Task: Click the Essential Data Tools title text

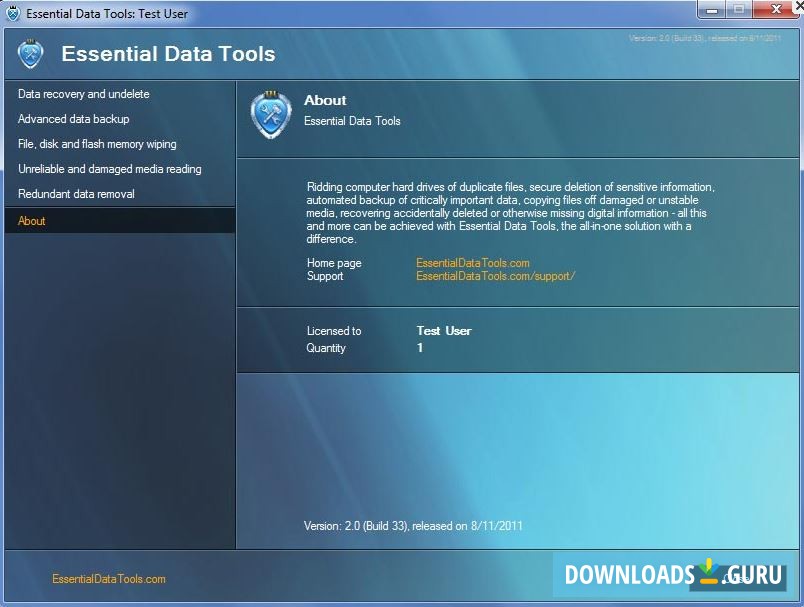Action: coord(168,54)
